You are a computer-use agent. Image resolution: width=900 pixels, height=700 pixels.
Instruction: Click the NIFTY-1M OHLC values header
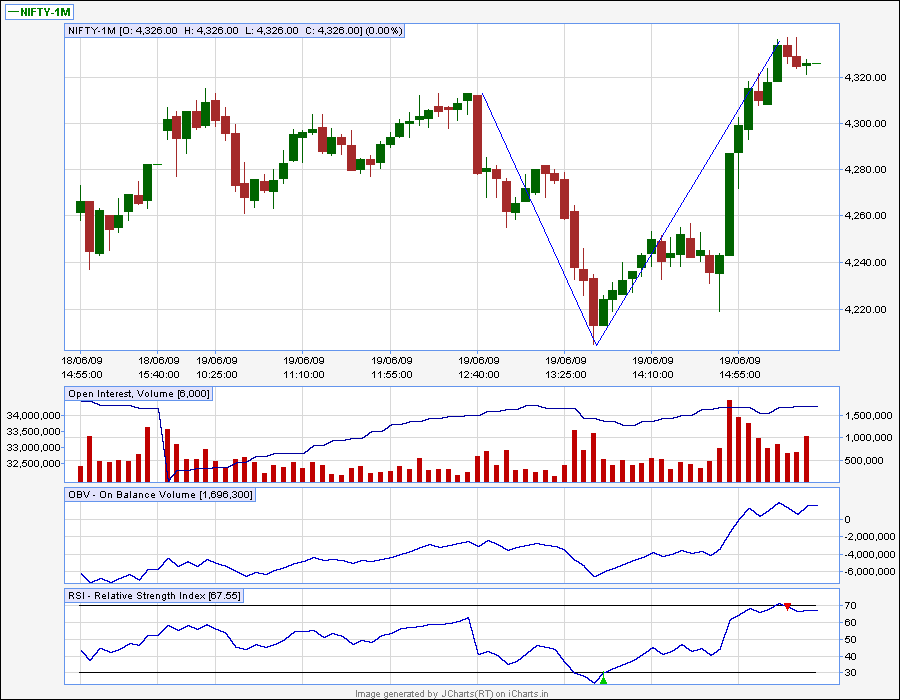(235, 30)
